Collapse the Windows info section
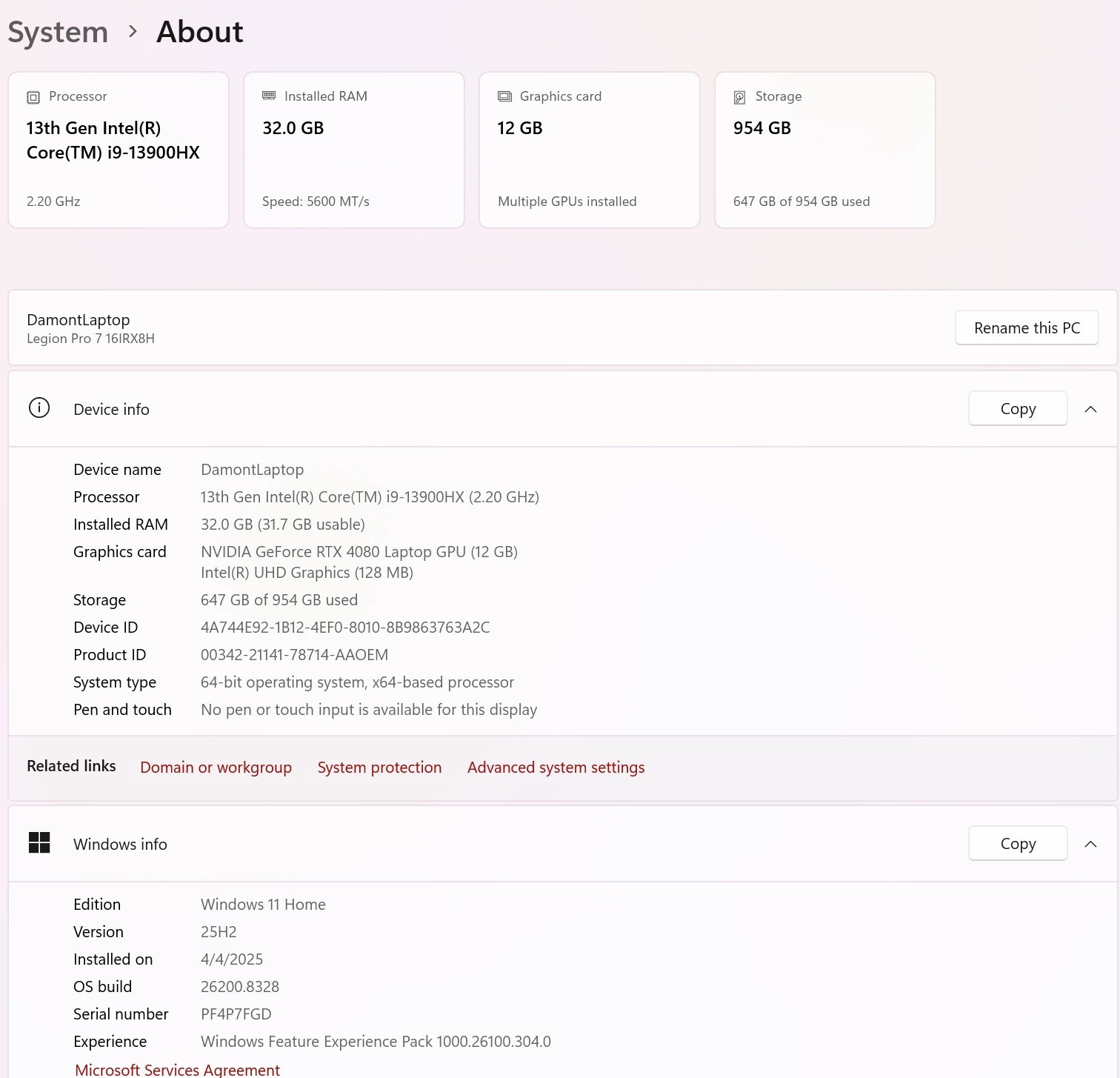The image size is (1120, 1078). point(1090,844)
